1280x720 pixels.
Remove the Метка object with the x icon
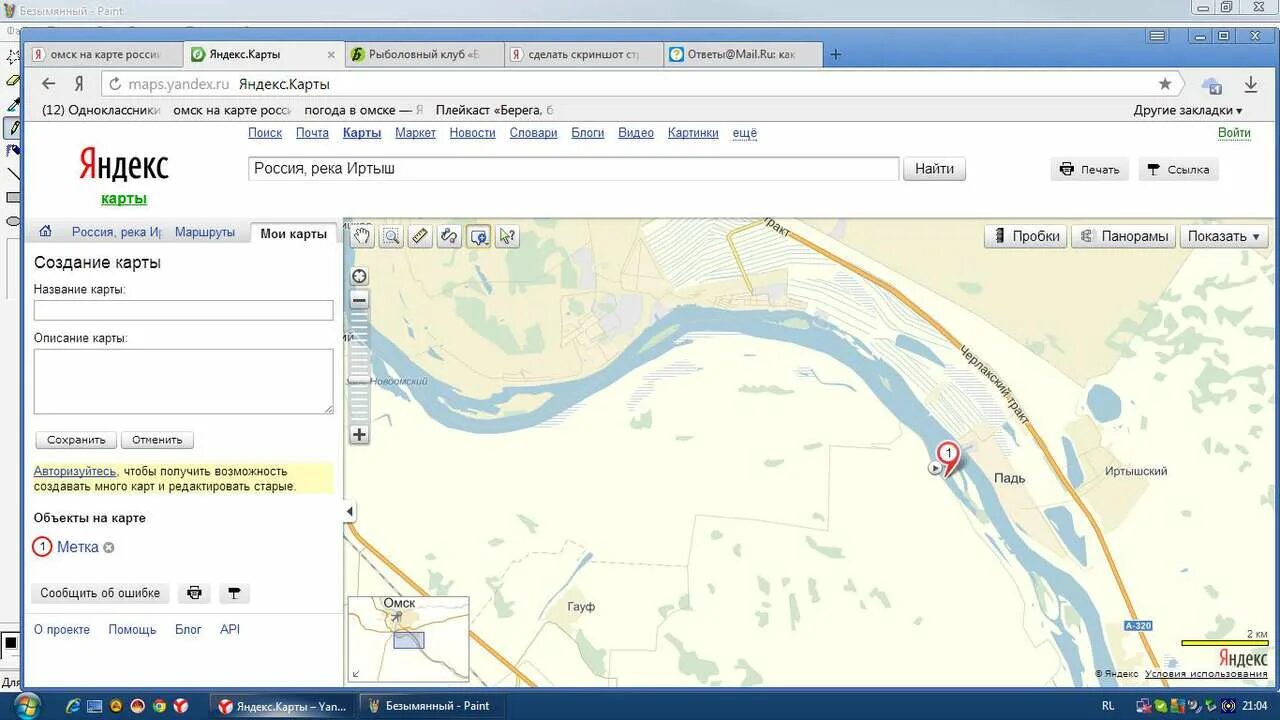pyautogui.click(x=109, y=547)
